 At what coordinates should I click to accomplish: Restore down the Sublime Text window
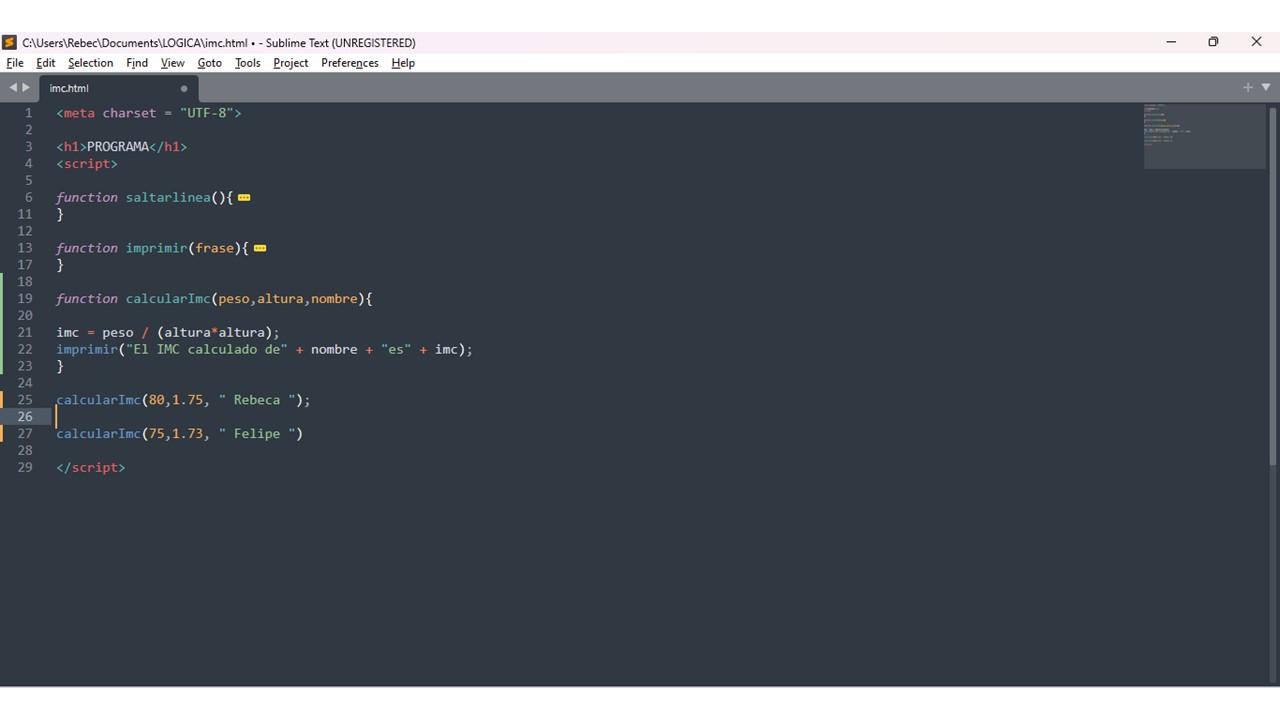[1213, 42]
